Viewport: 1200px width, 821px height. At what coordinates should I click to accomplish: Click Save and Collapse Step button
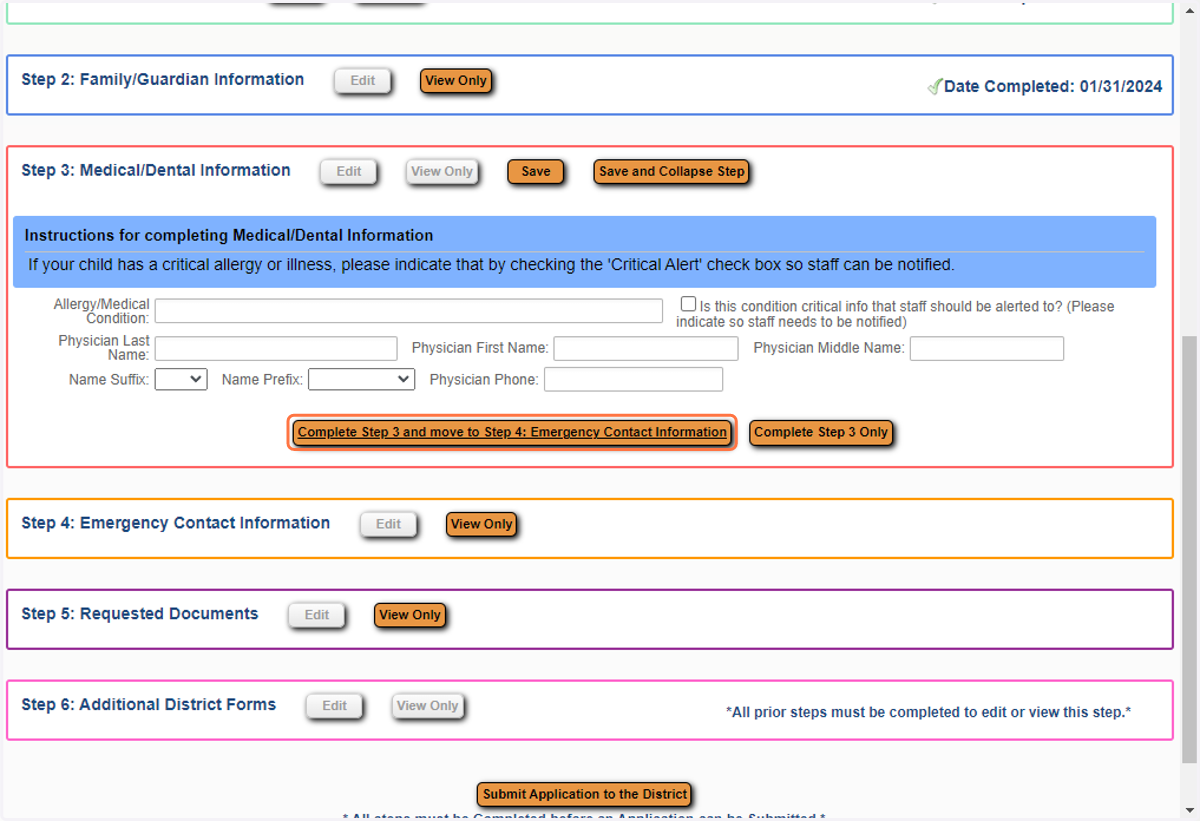(x=672, y=172)
